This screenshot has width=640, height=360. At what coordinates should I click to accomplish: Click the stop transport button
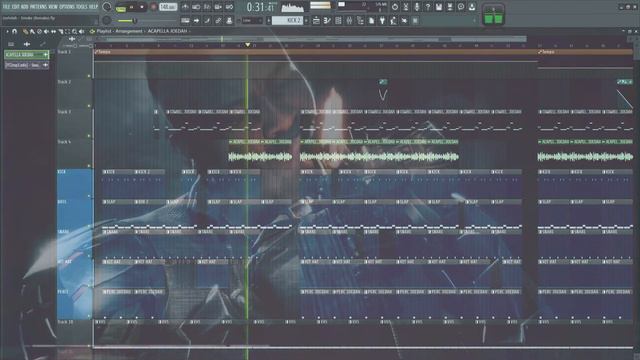142,7
